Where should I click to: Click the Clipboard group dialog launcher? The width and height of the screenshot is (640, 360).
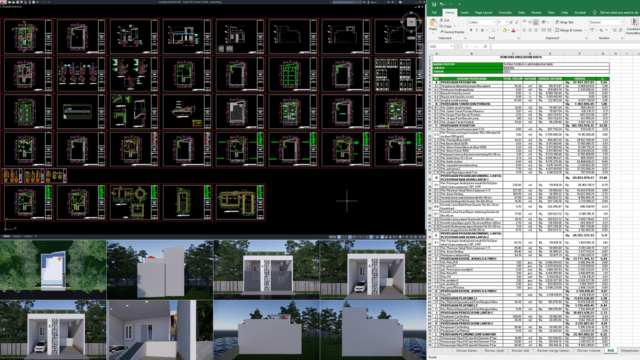pos(465,38)
